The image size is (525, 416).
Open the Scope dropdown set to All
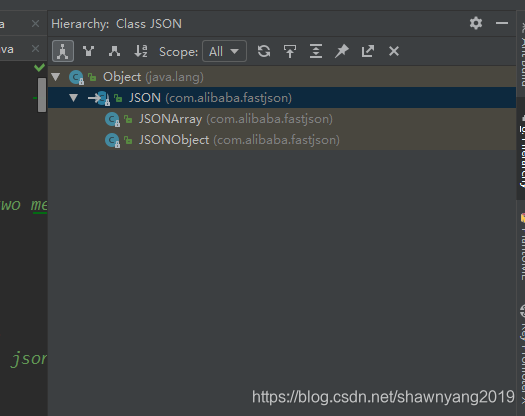(224, 51)
